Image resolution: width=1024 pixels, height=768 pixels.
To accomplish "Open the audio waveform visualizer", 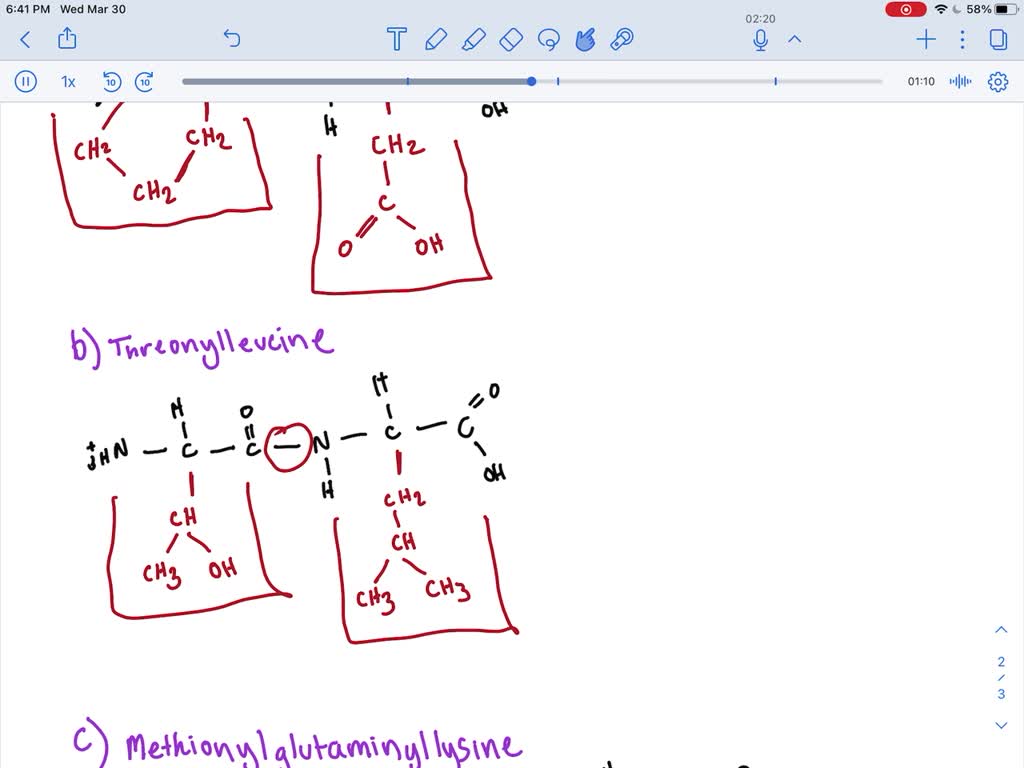I will (959, 82).
